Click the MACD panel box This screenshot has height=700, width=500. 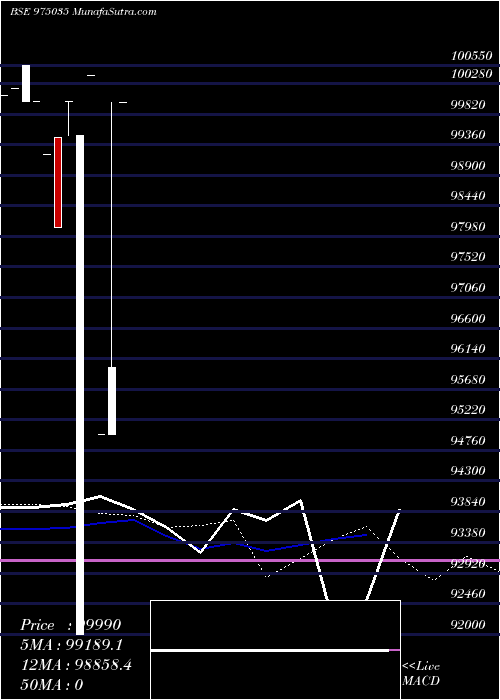(x=275, y=650)
